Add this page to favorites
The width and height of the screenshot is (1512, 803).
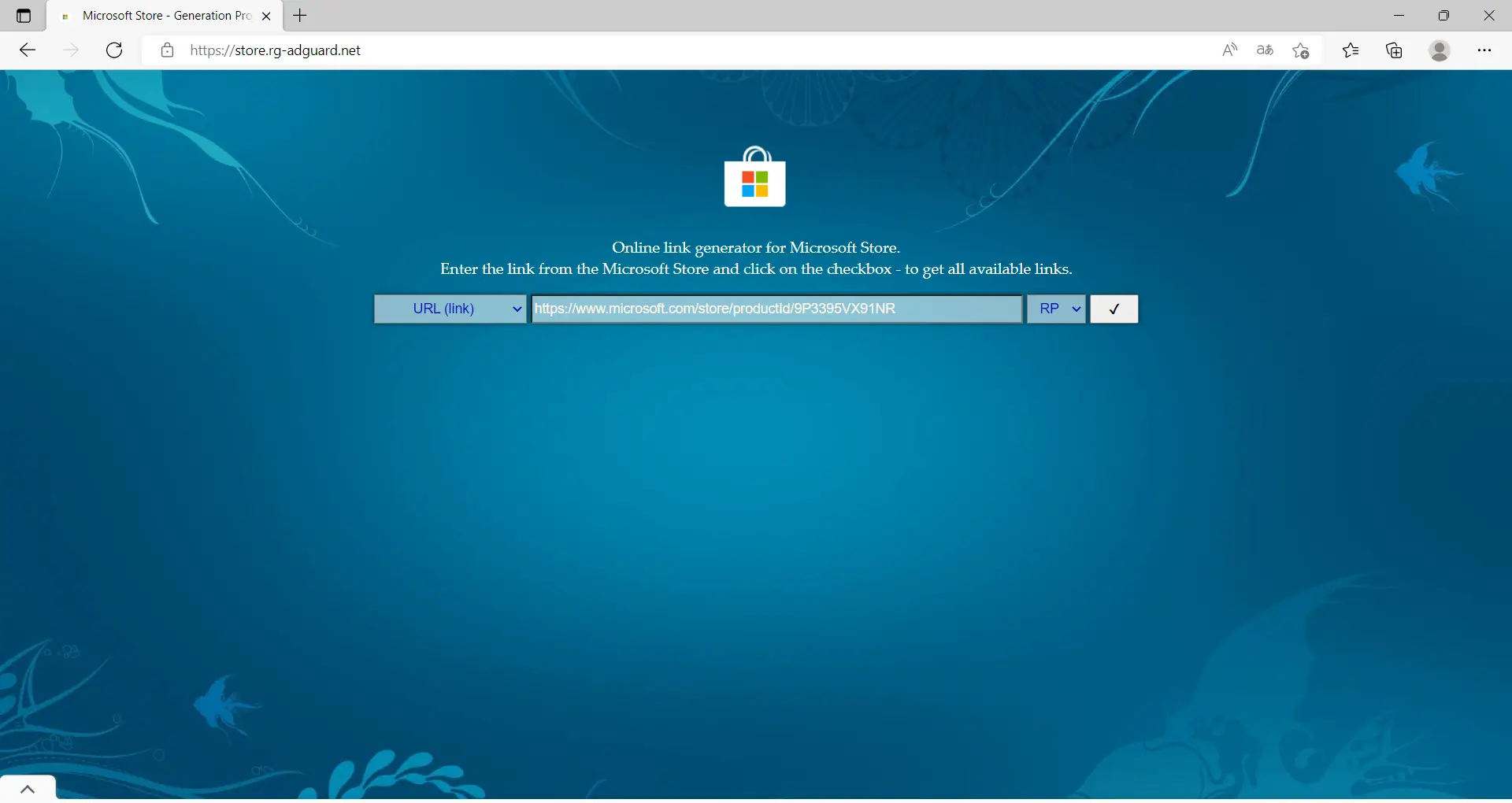(1301, 50)
